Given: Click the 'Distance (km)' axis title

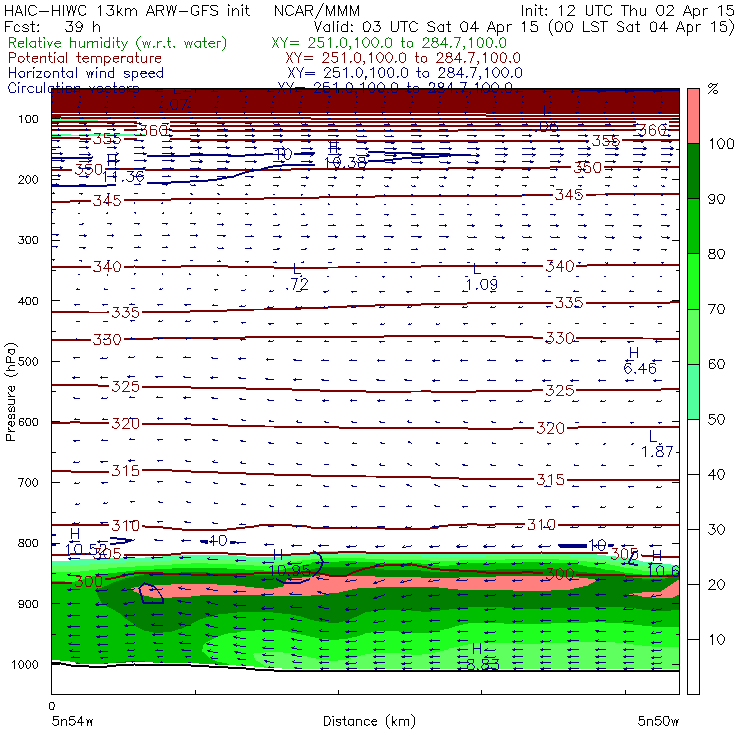Looking at the screenshot, I should point(369,721).
